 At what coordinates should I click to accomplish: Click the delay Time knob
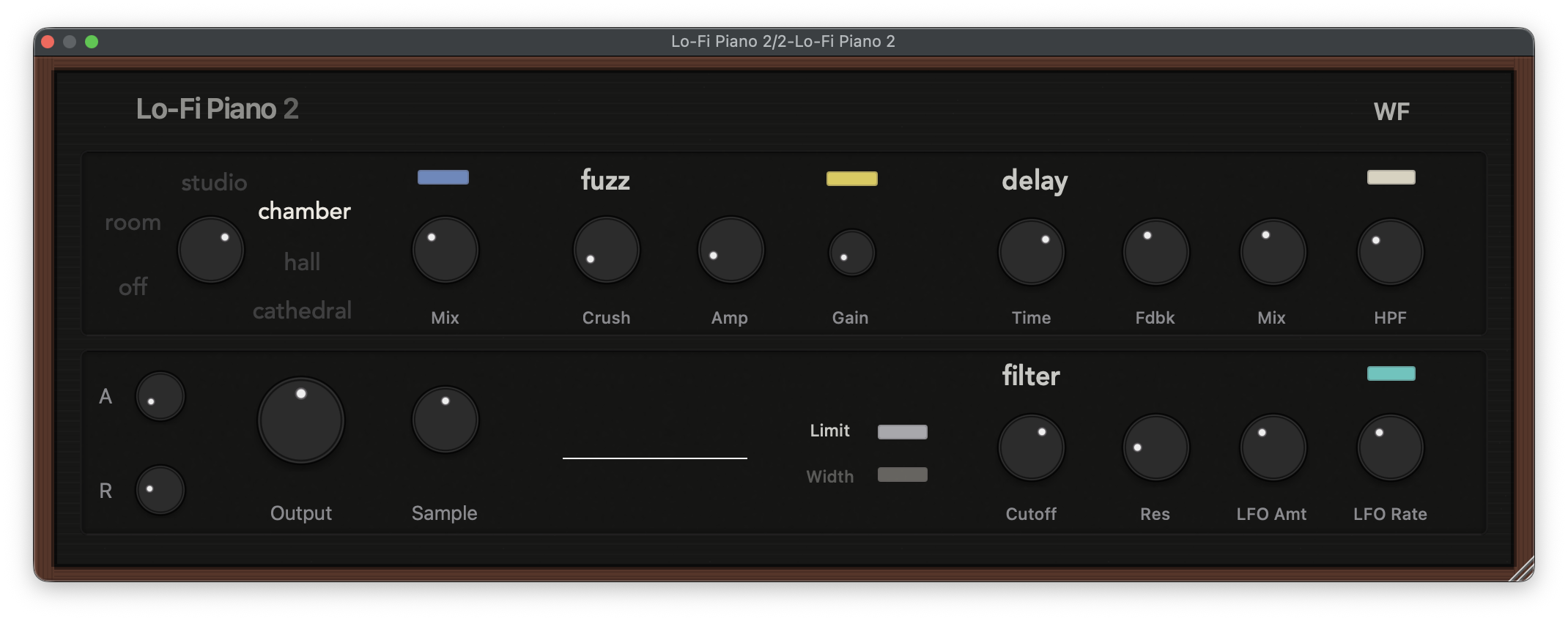coord(1032,252)
